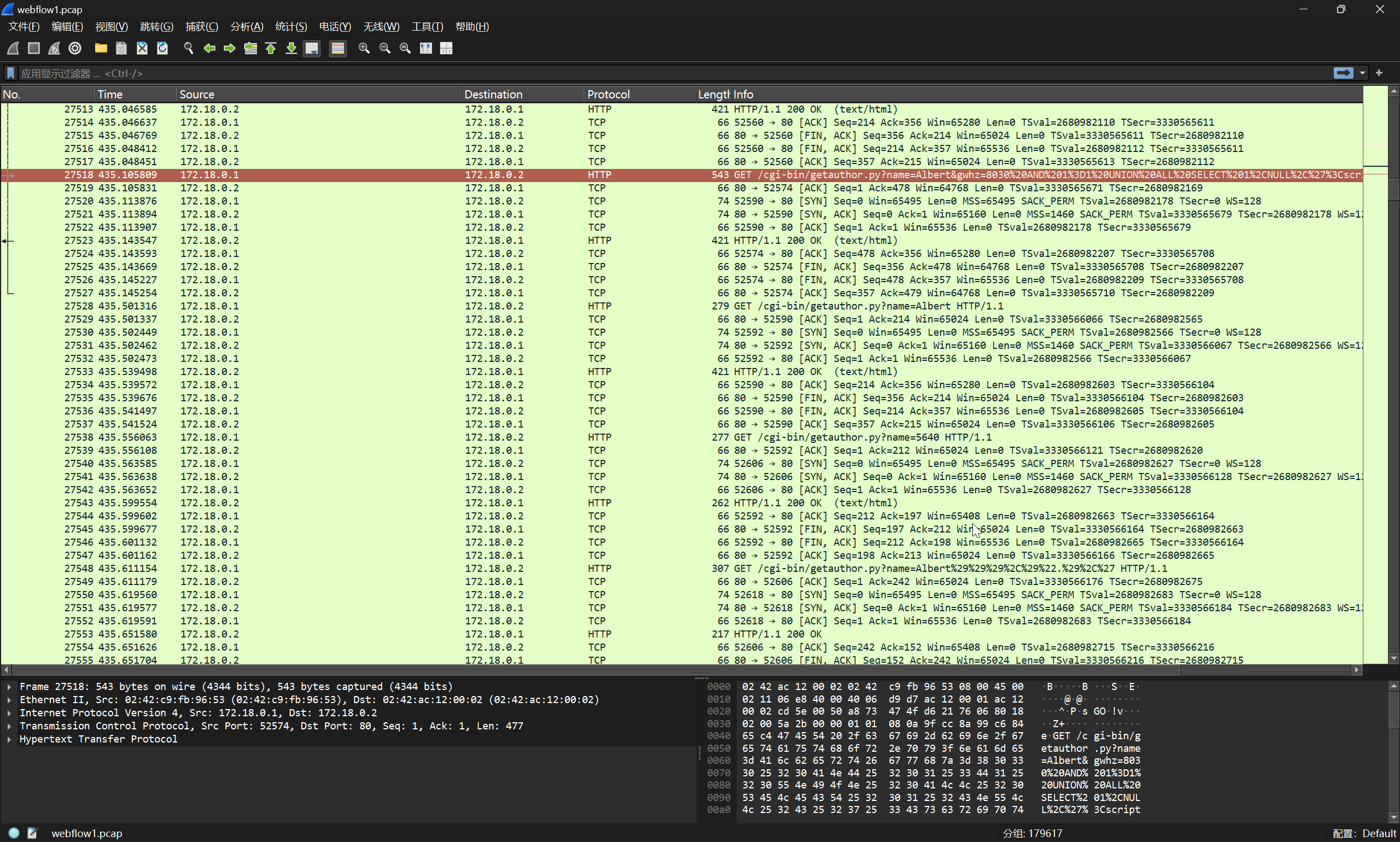Expand Hypertext Transfer Protocol row
The height and width of the screenshot is (842, 1400).
(9, 739)
